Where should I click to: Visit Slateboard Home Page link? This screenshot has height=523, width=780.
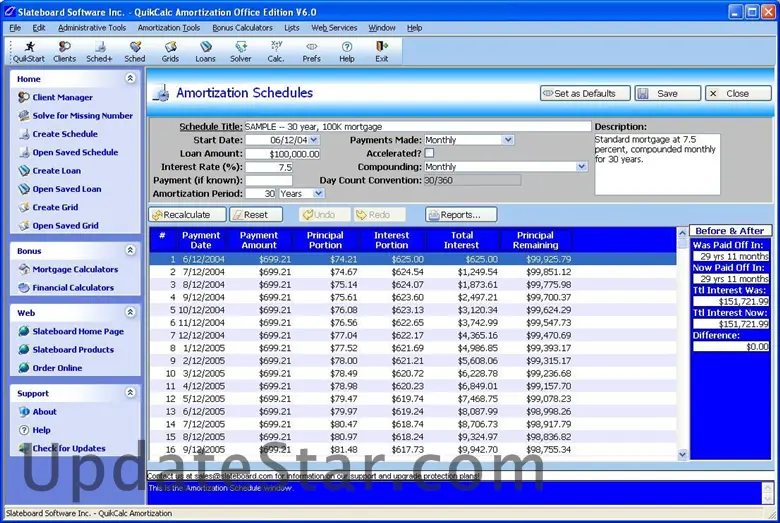point(71,331)
